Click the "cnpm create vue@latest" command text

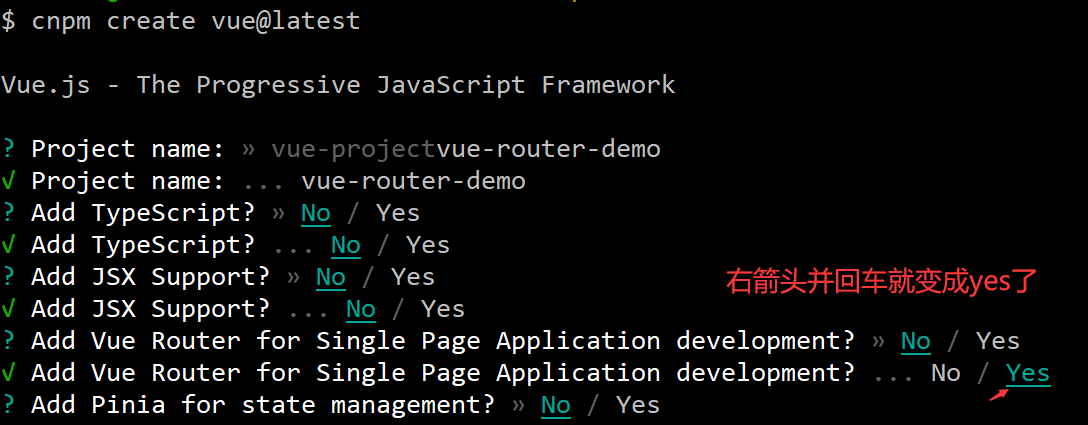[196, 20]
